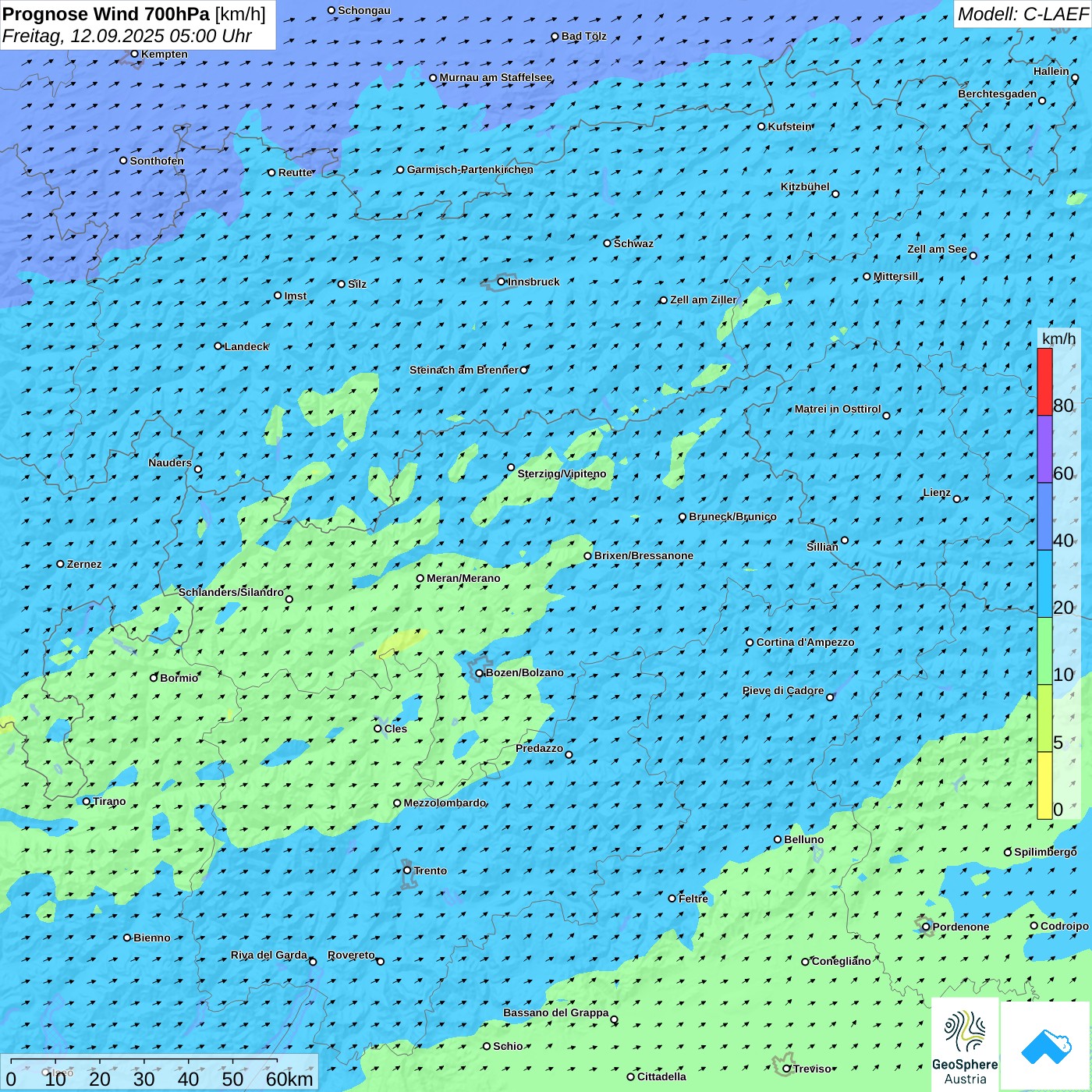Click the Riva del Garda label

coord(269,955)
